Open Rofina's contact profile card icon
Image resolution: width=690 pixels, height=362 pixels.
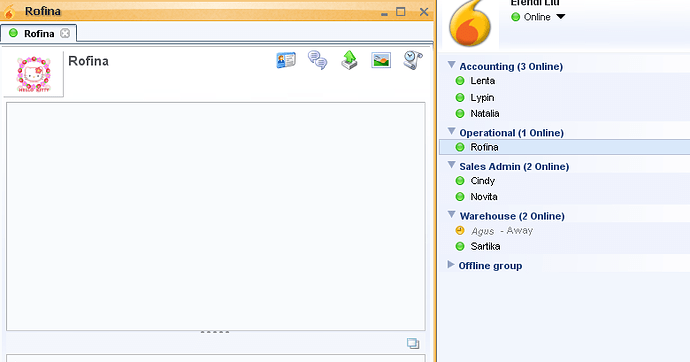click(x=286, y=60)
